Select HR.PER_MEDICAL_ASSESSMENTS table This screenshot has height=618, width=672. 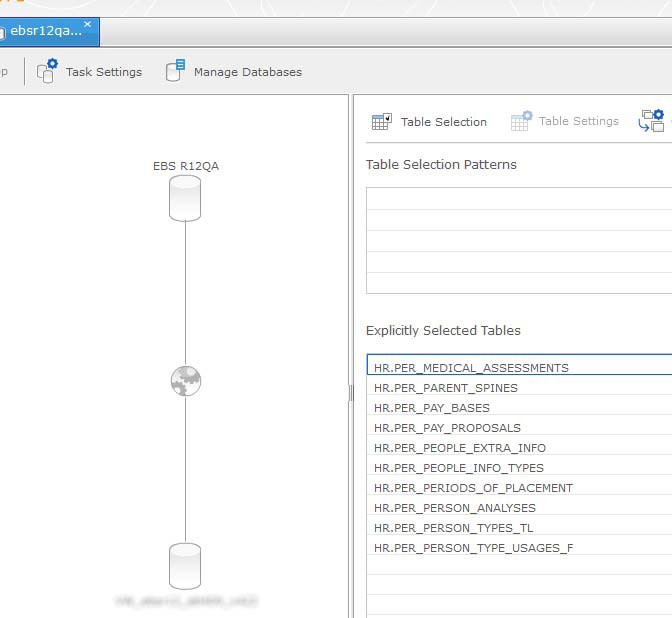471,368
